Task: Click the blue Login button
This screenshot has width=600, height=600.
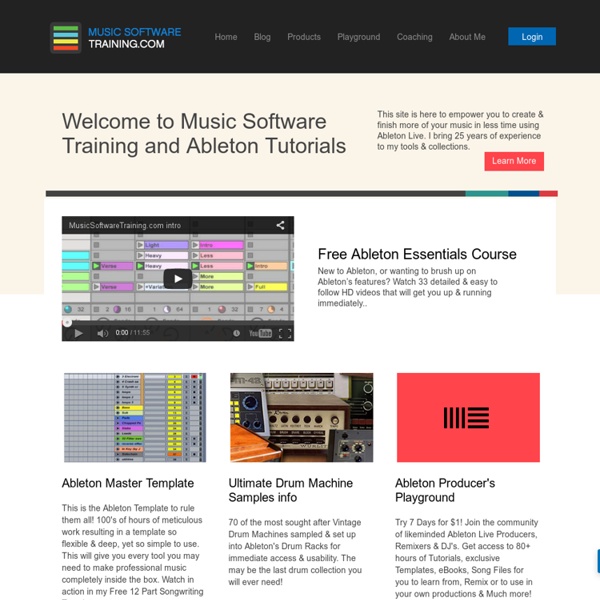Action: pos(532,37)
